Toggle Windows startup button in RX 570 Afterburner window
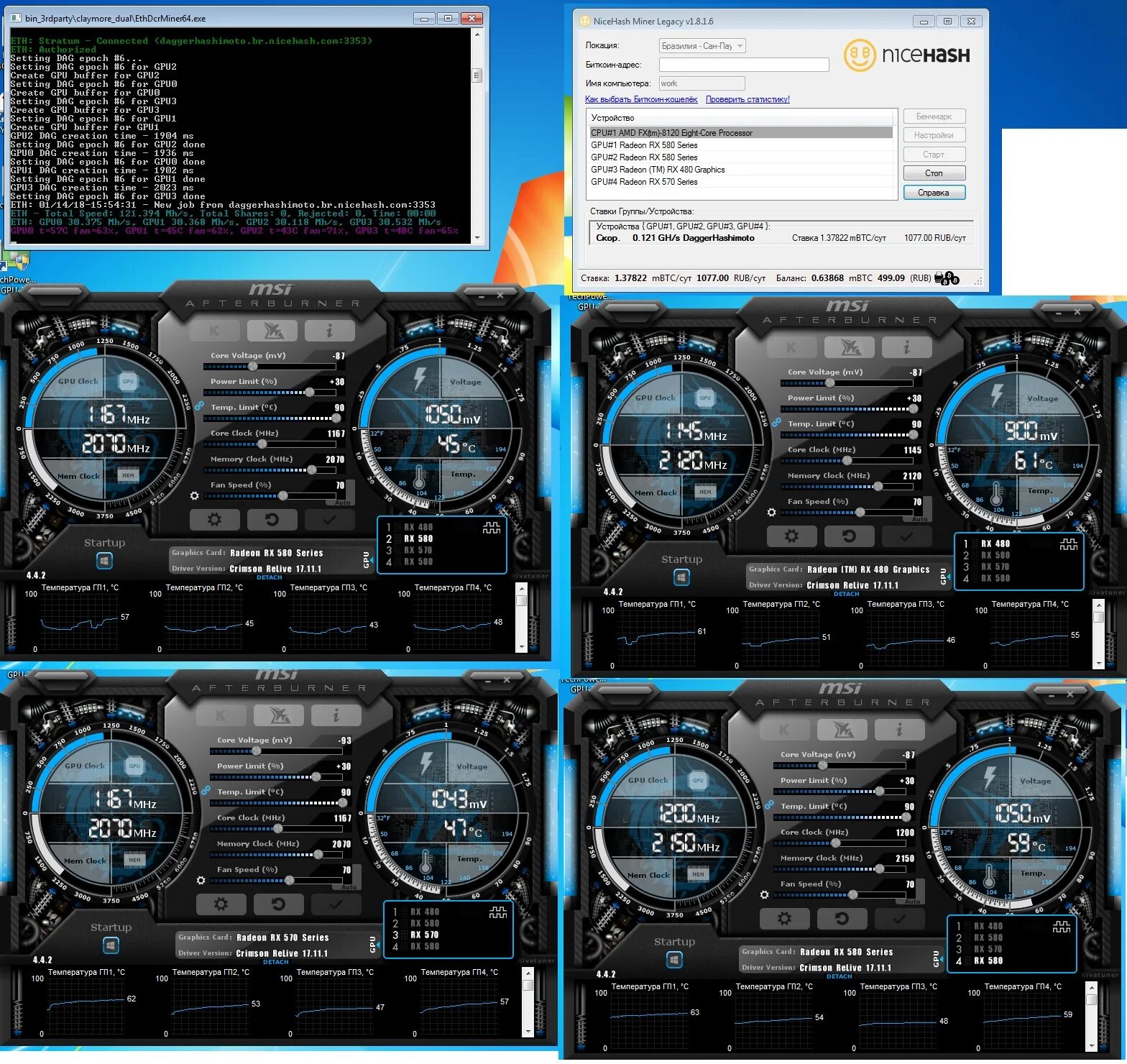Screen dimensions: 1127x1064 (111, 945)
